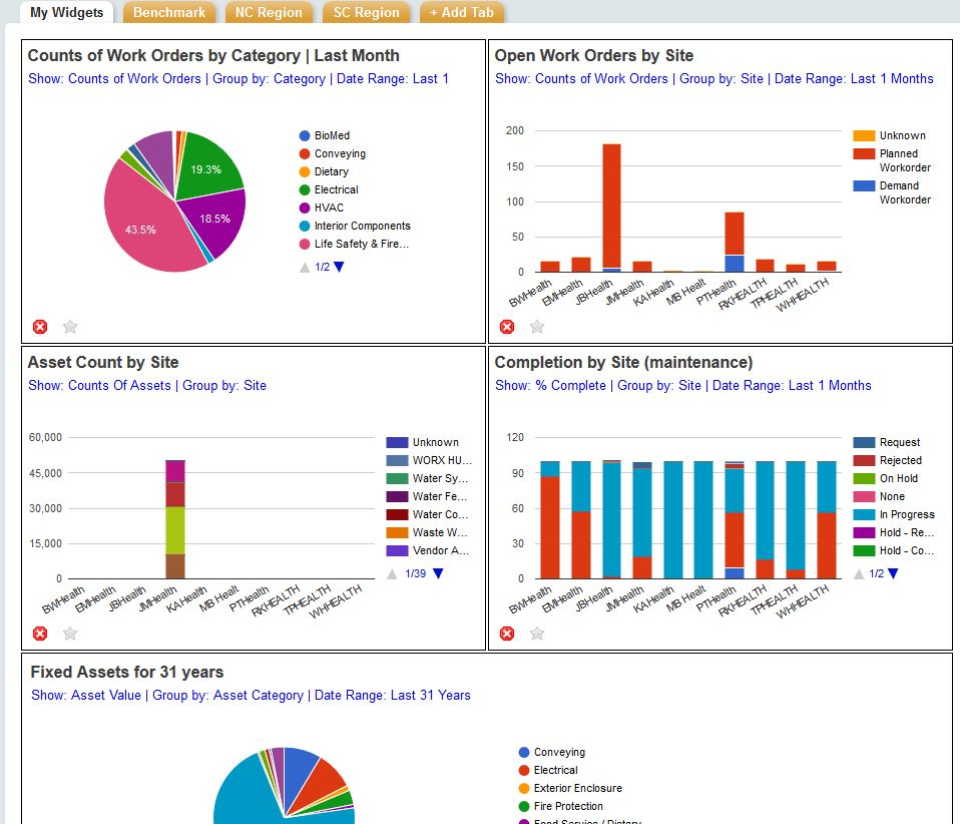Switch to the Benchmark tab
This screenshot has width=960, height=824.
(x=169, y=13)
